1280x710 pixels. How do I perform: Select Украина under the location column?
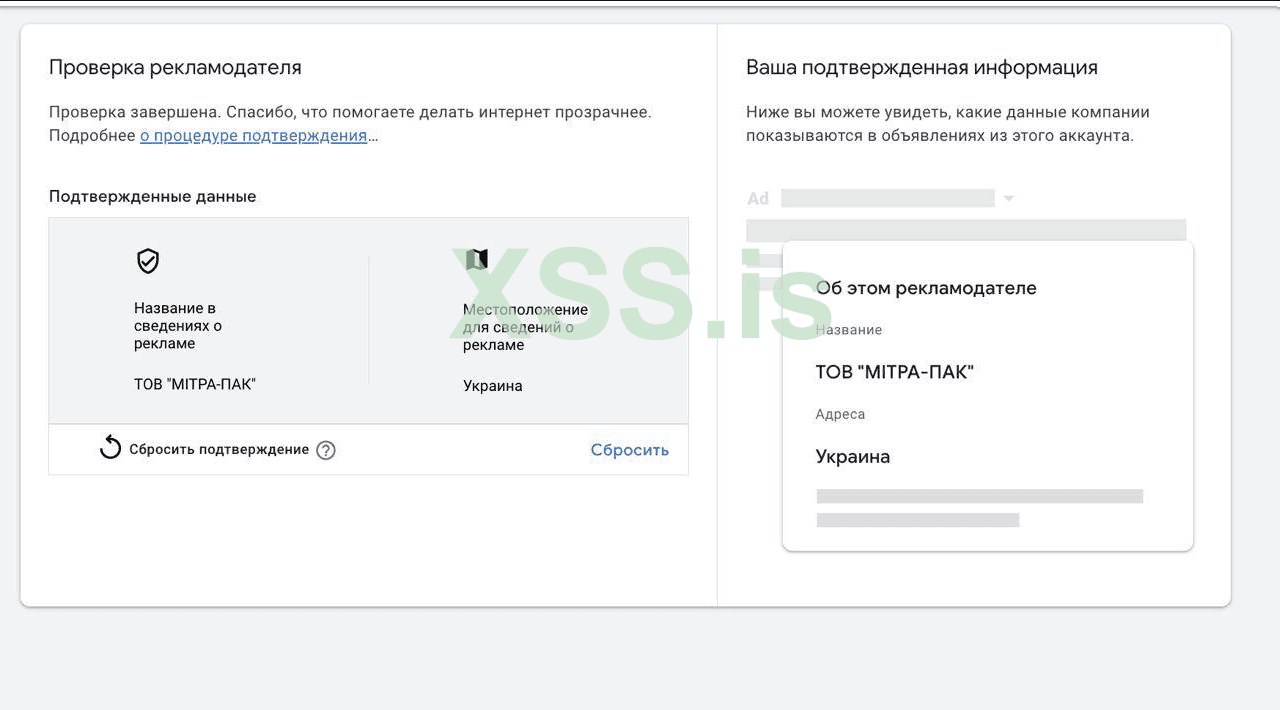(492, 386)
